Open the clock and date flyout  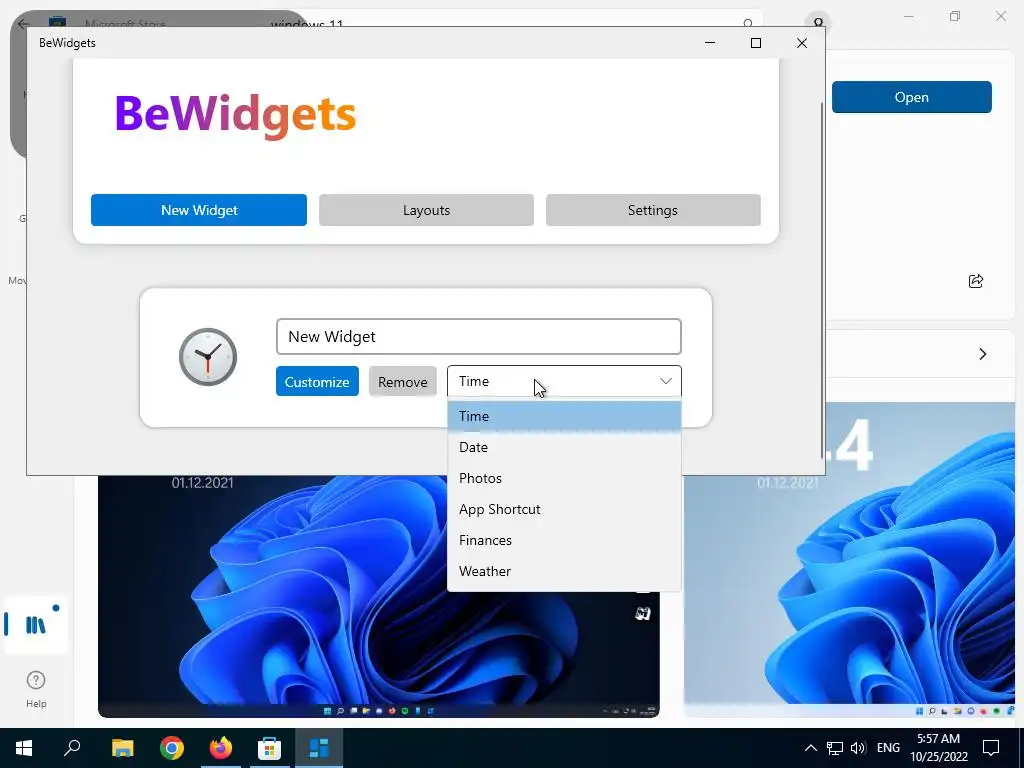tap(938, 748)
